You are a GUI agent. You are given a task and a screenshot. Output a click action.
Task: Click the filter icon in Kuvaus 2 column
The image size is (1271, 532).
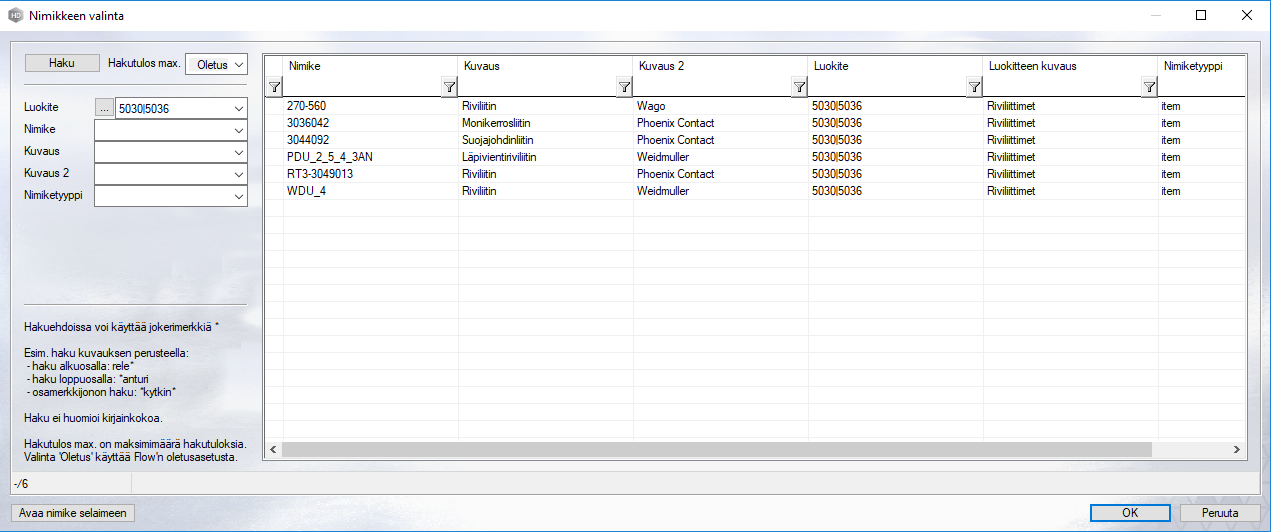[799, 88]
